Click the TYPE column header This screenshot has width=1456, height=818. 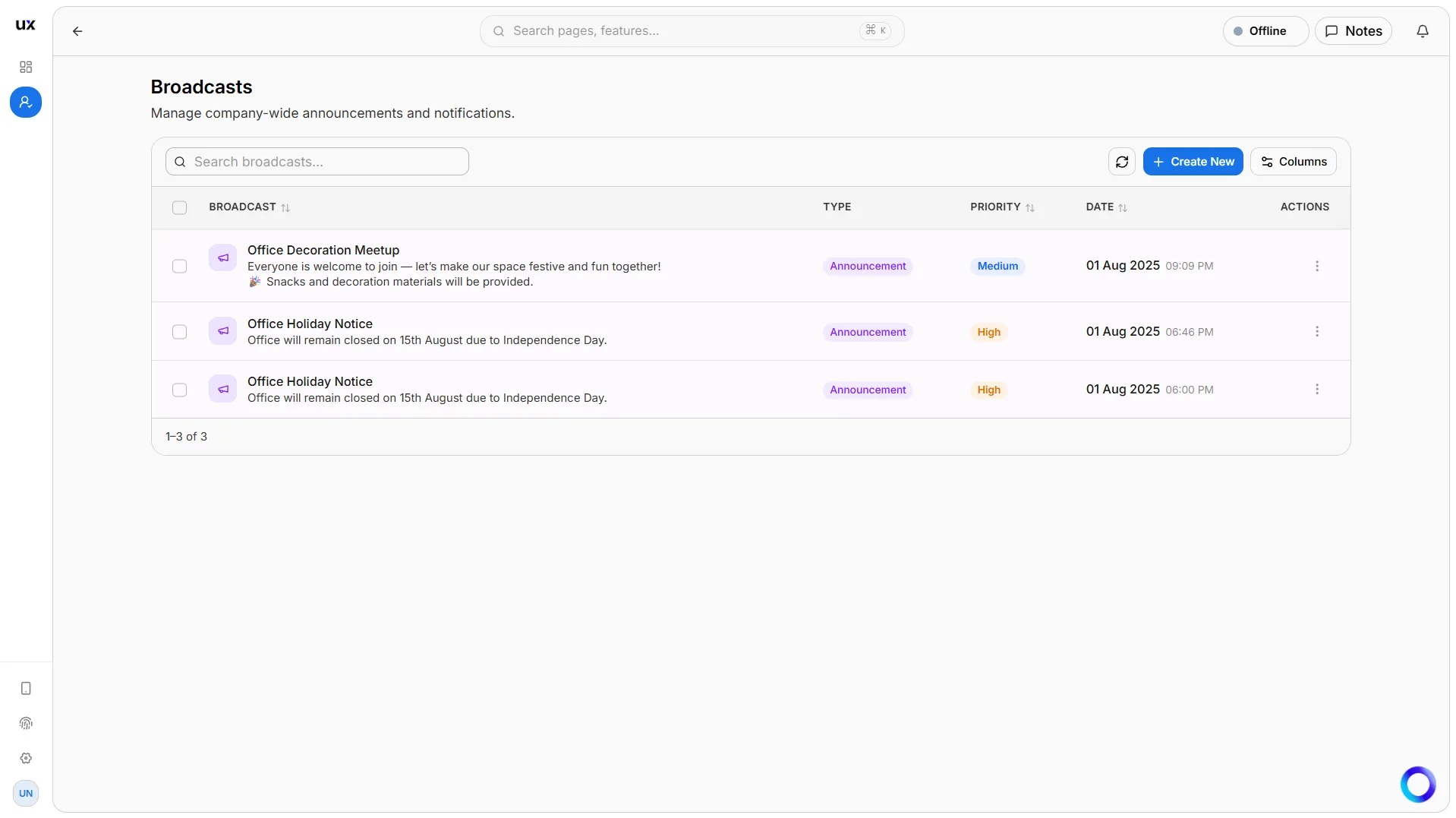[837, 207]
